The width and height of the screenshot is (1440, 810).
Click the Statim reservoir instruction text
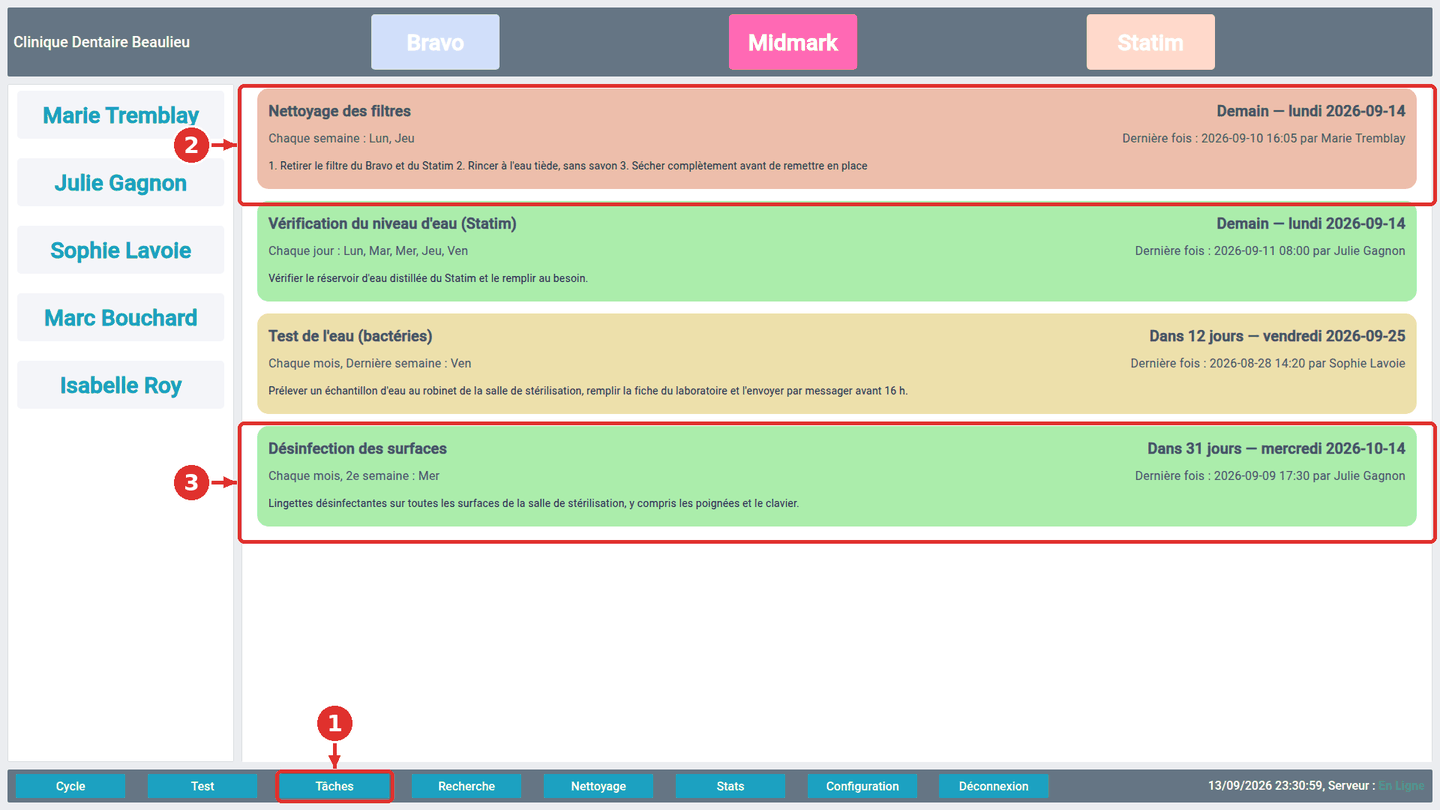428,278
